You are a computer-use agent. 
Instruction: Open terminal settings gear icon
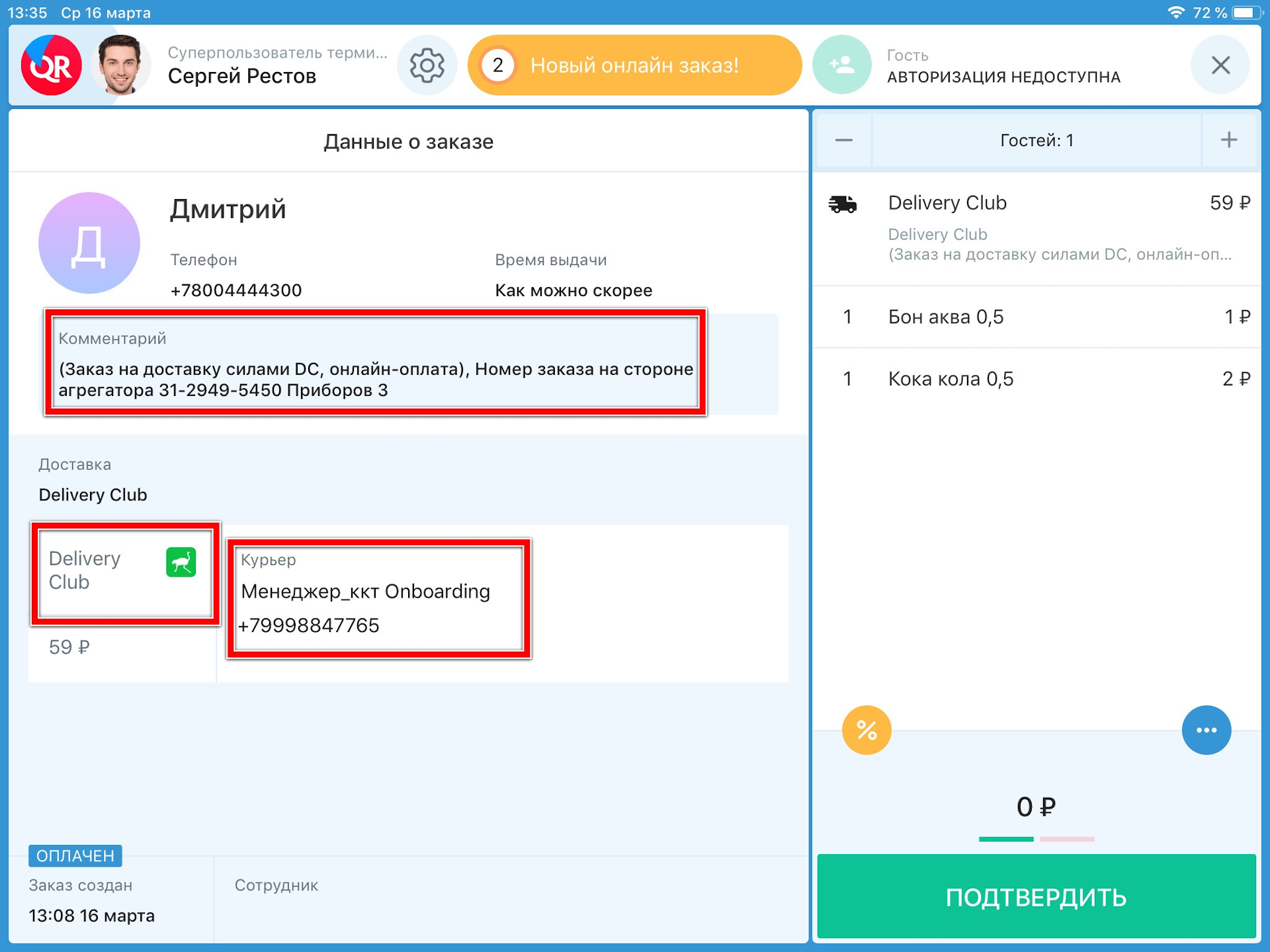[427, 65]
